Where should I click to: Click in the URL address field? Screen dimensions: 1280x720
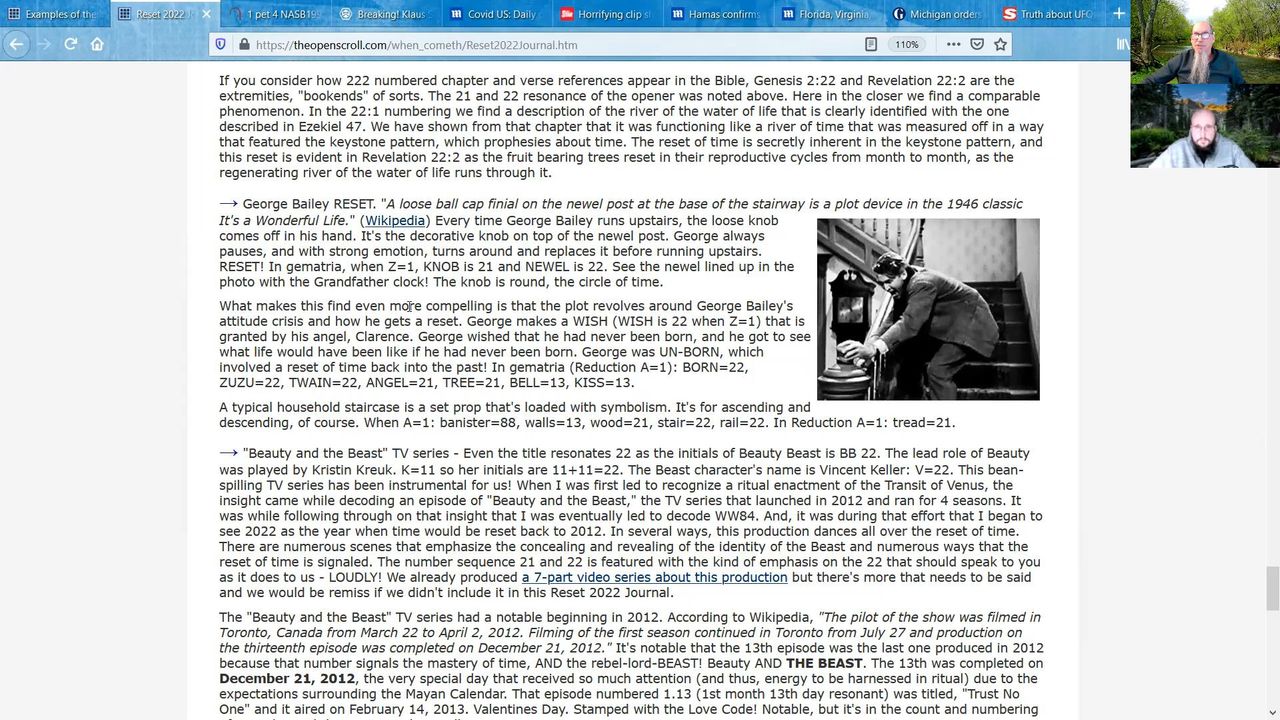pos(550,45)
